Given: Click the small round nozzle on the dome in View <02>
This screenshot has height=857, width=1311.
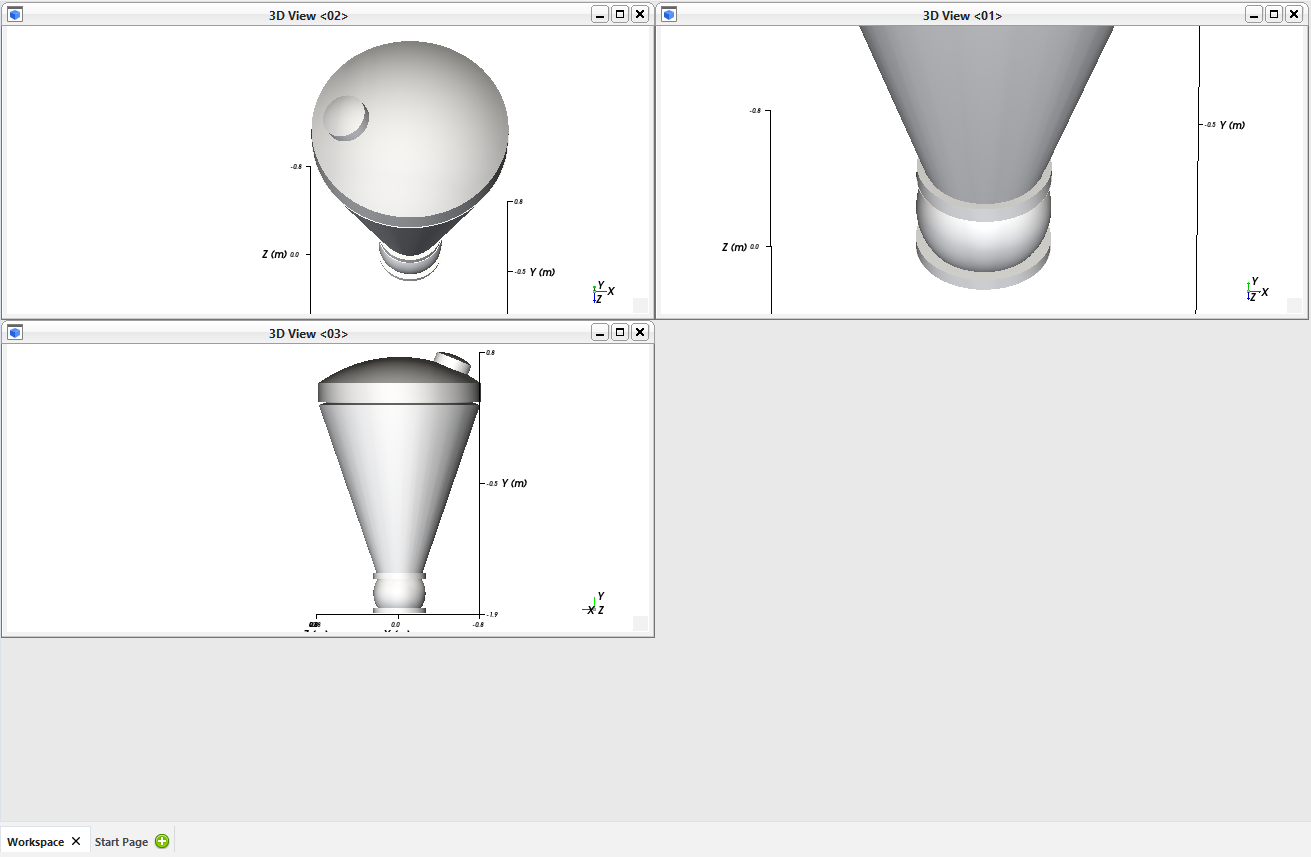Looking at the screenshot, I should (x=347, y=117).
